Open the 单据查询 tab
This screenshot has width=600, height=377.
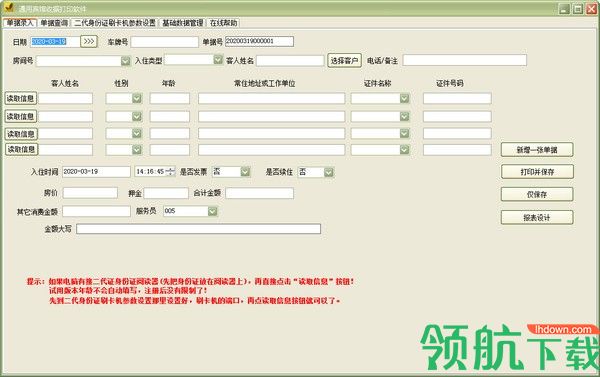(54, 23)
